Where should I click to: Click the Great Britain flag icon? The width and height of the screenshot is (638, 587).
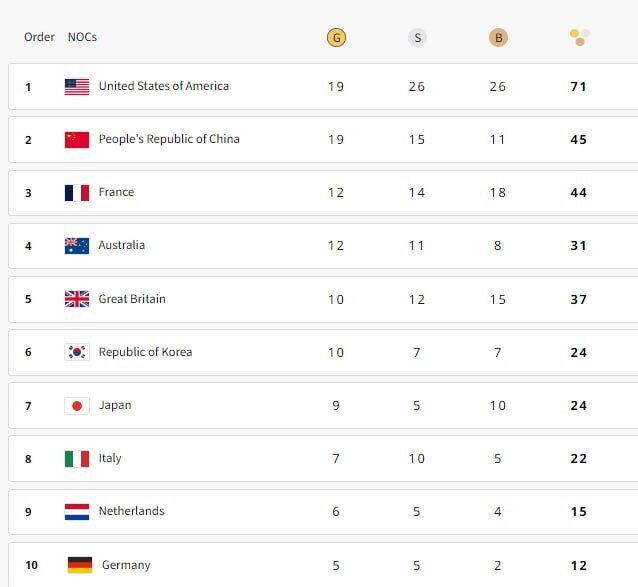coord(77,299)
